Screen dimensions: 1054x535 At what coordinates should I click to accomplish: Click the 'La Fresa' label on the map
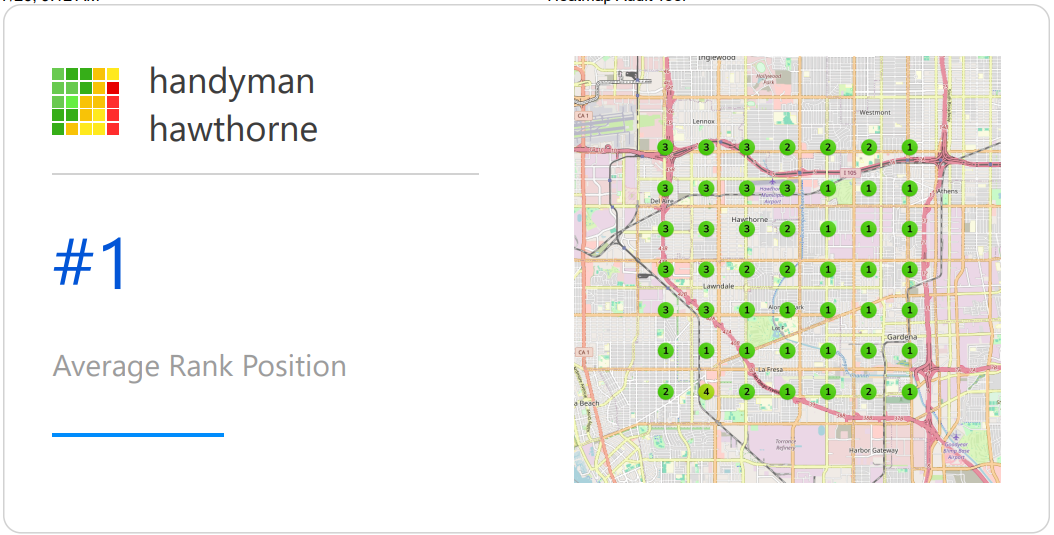(772, 370)
